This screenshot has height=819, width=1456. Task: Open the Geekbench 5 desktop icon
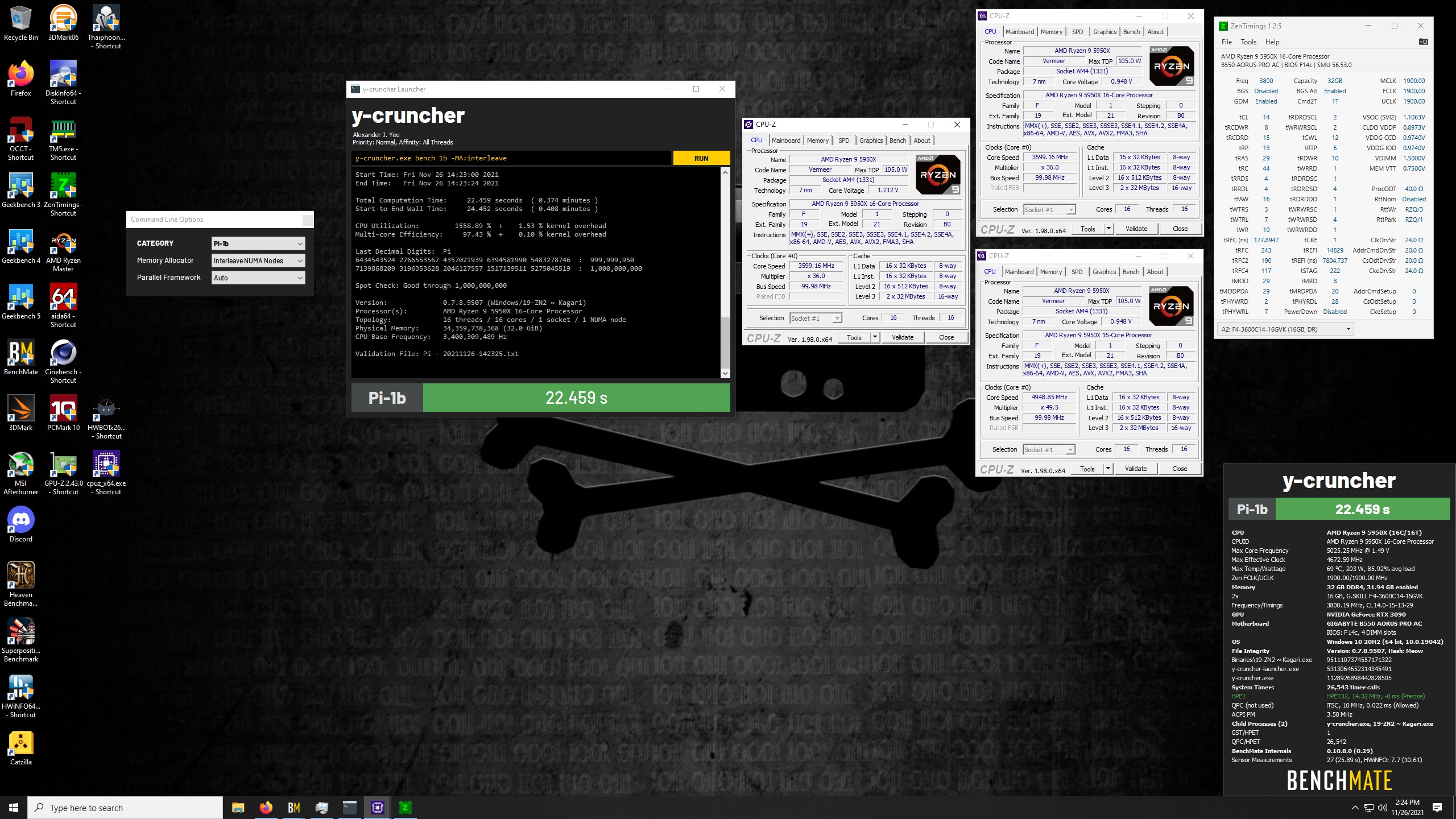(x=21, y=301)
